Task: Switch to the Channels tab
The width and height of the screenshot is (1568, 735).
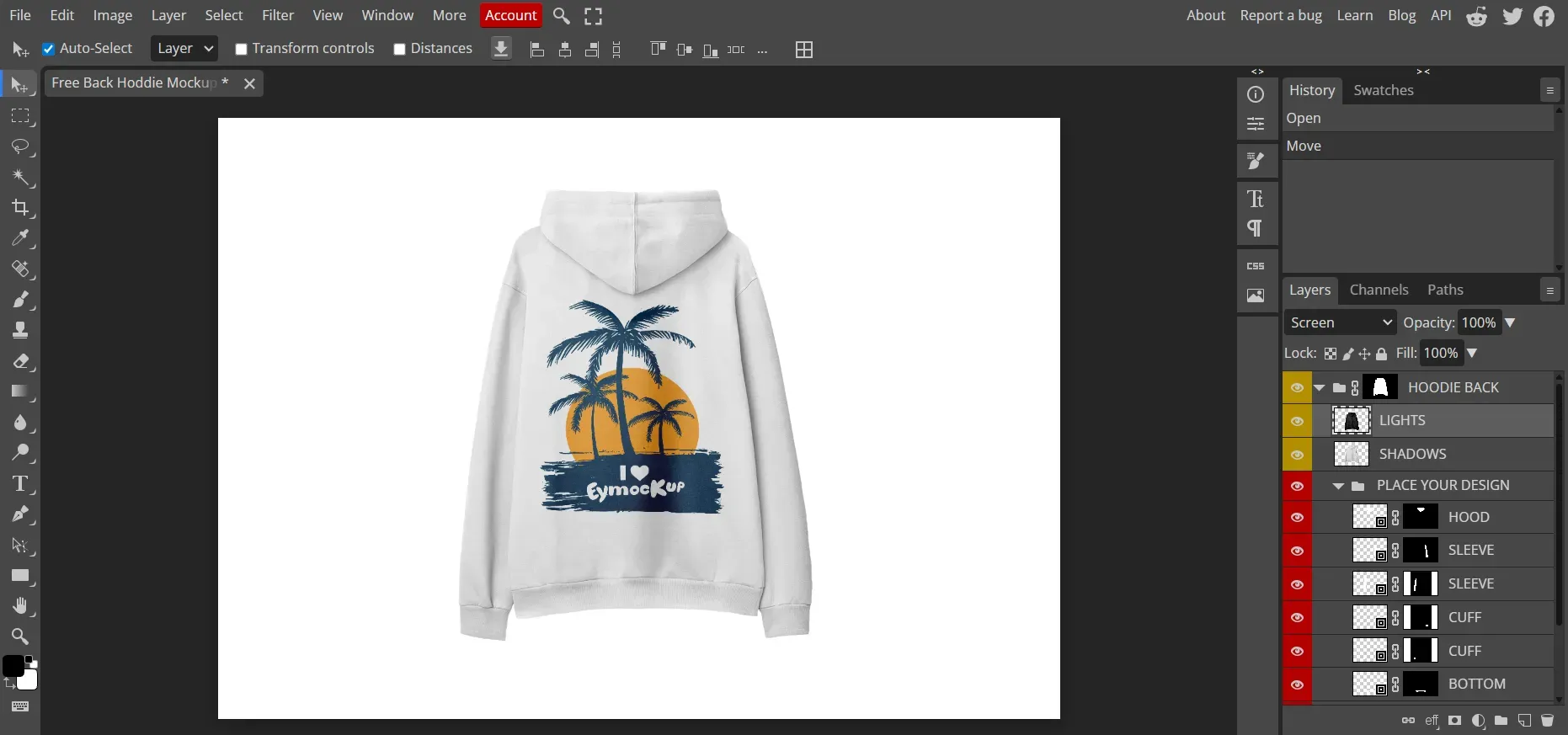Action: pyautogui.click(x=1379, y=290)
